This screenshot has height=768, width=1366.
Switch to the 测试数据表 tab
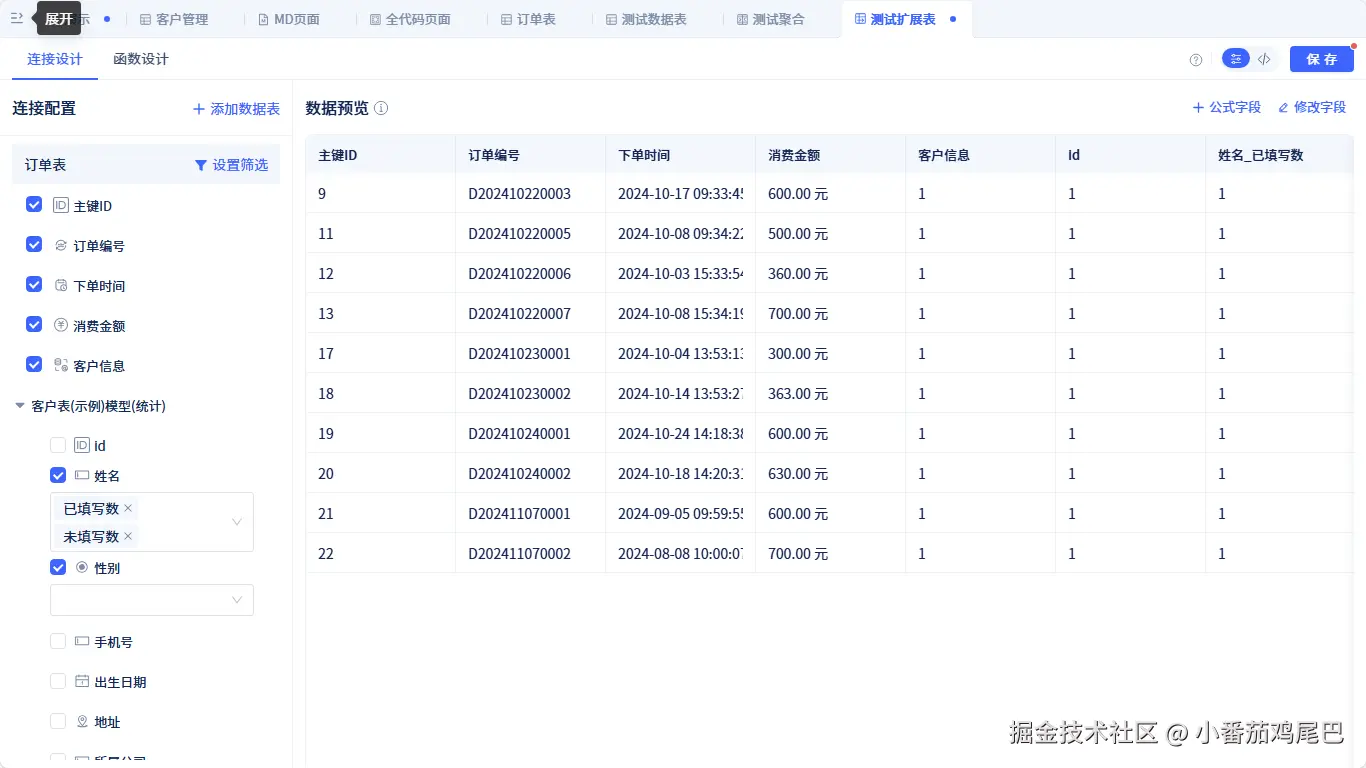(646, 19)
